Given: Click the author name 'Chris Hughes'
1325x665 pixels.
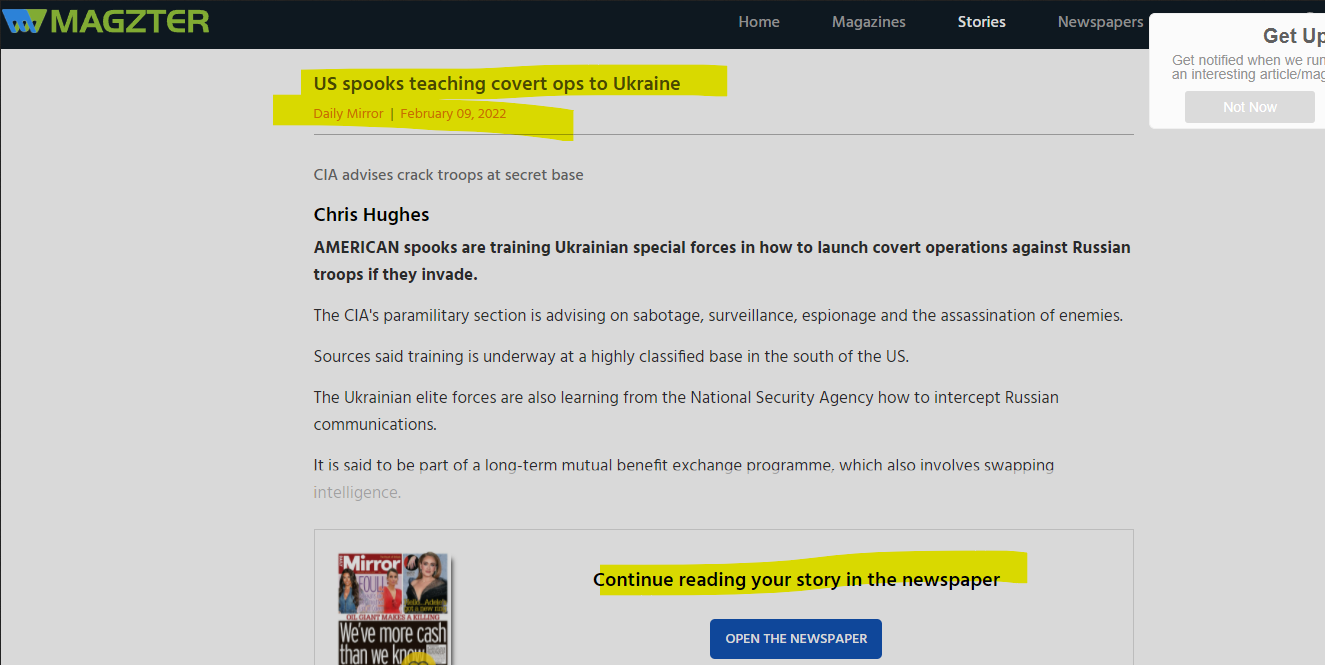Looking at the screenshot, I should pos(371,215).
